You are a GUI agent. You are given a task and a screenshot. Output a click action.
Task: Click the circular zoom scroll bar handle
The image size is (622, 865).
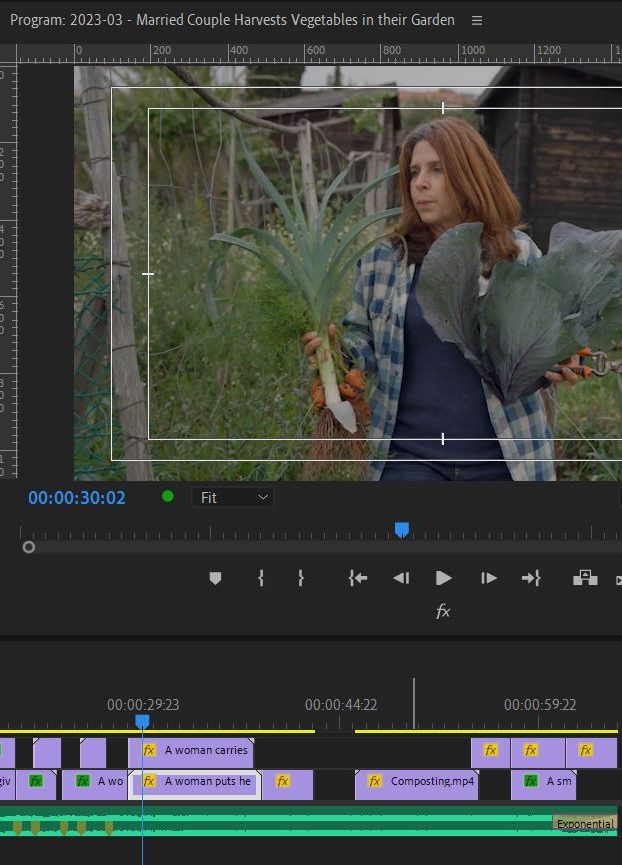pos(29,547)
